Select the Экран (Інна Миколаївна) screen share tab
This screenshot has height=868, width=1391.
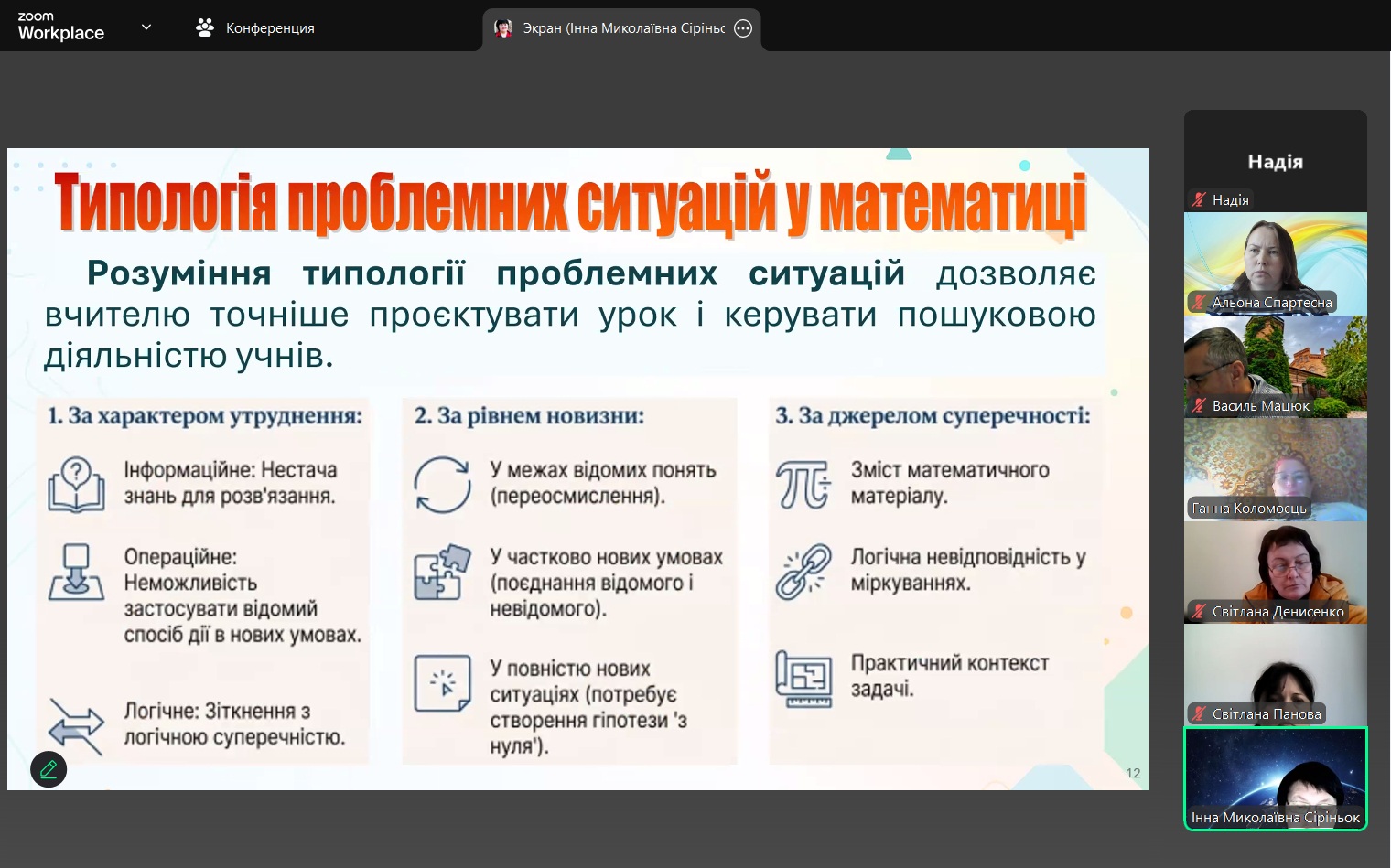[613, 28]
